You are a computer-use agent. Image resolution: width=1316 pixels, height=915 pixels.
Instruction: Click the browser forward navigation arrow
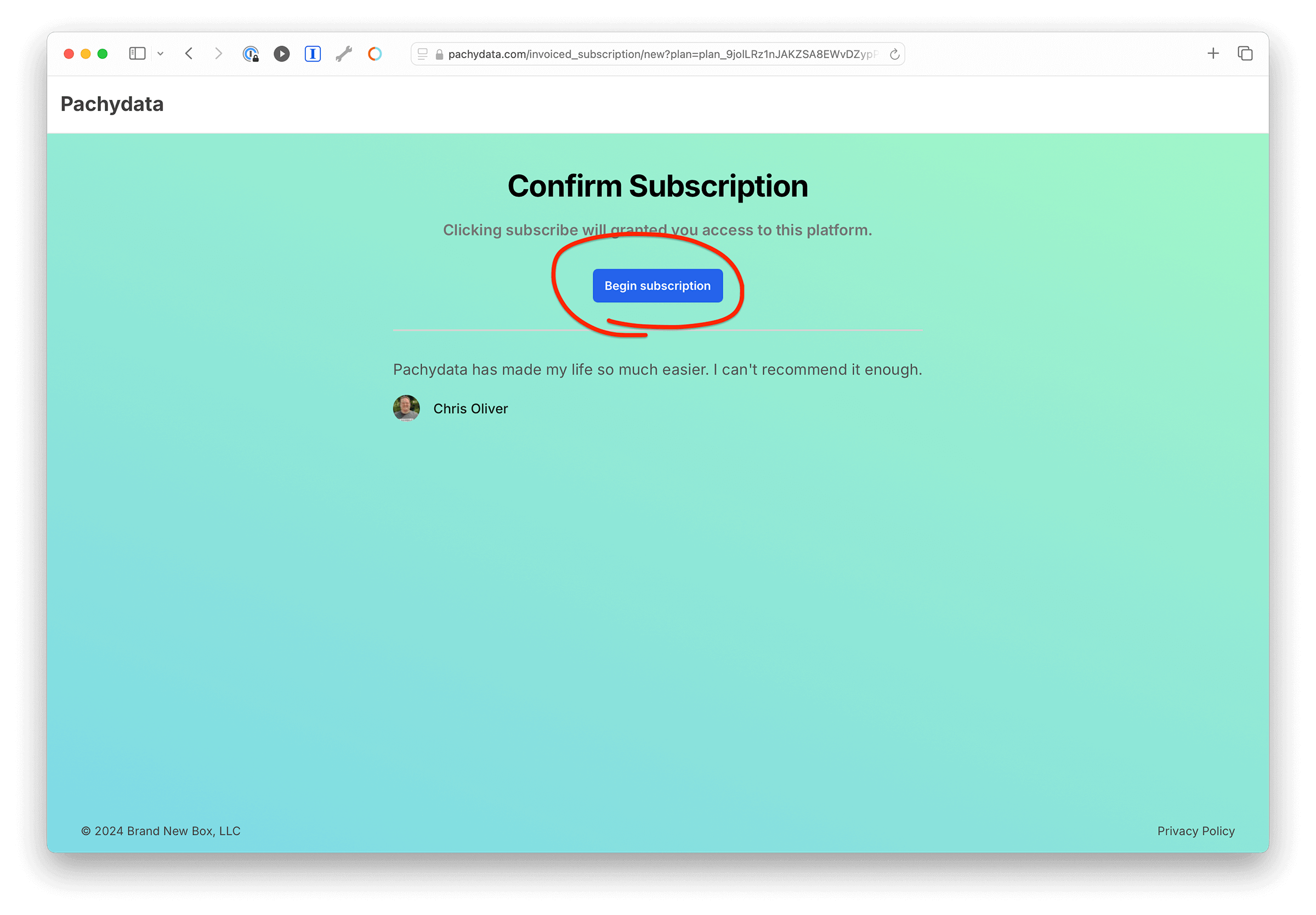[x=219, y=54]
